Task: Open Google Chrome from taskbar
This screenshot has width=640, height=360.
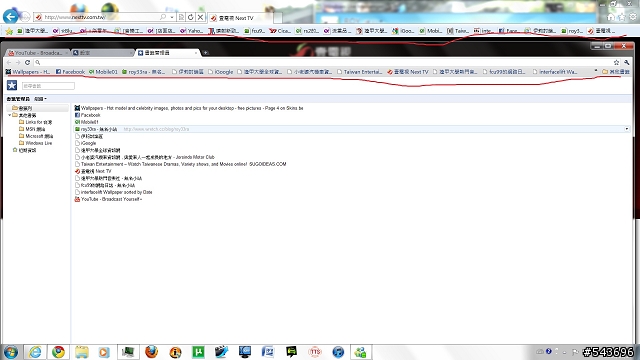Action: click(x=58, y=352)
